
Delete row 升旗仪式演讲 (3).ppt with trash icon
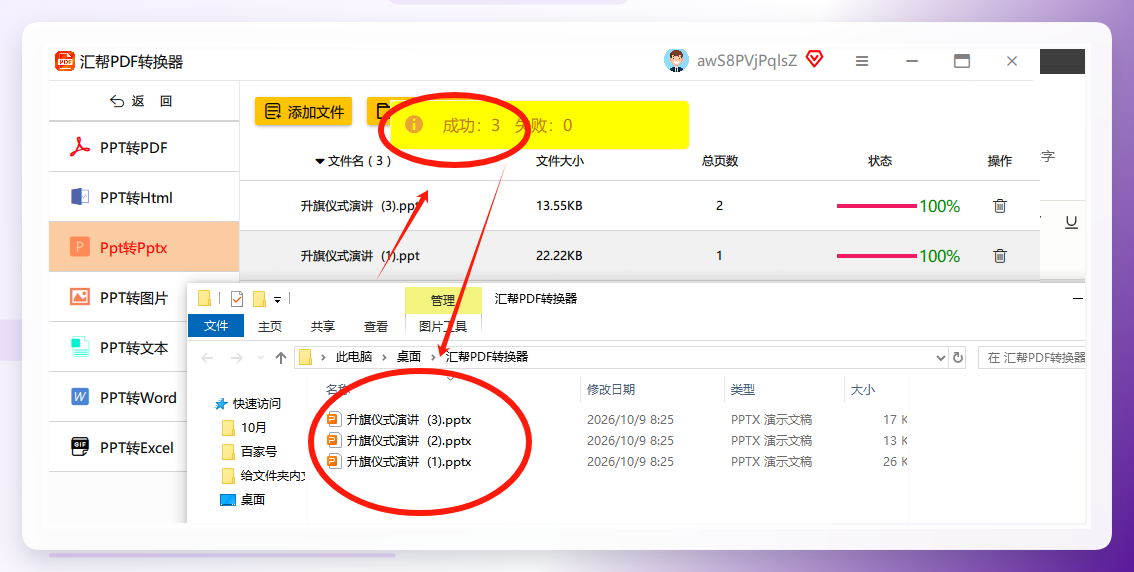(999, 205)
